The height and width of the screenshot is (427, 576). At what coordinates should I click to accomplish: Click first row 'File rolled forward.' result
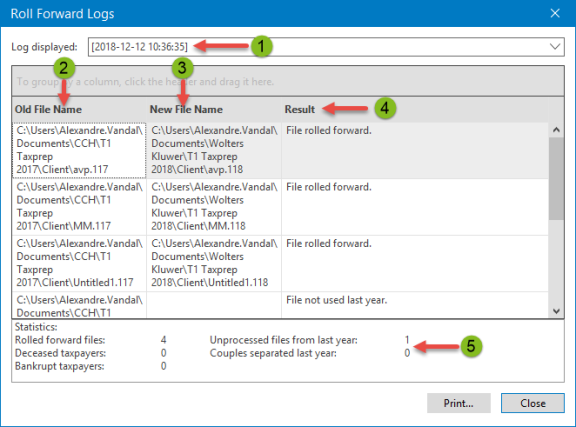[329, 130]
